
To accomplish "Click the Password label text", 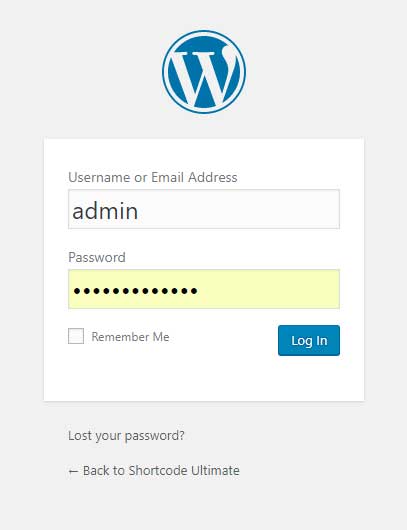I will pyautogui.click(x=97, y=257).
